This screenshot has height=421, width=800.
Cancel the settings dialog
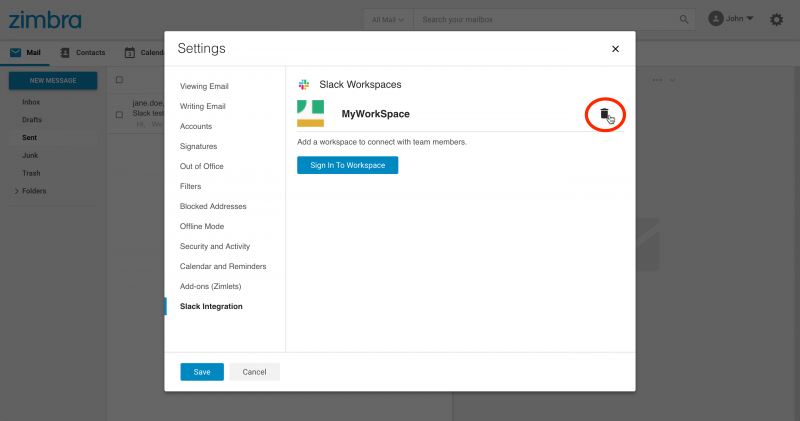point(254,372)
